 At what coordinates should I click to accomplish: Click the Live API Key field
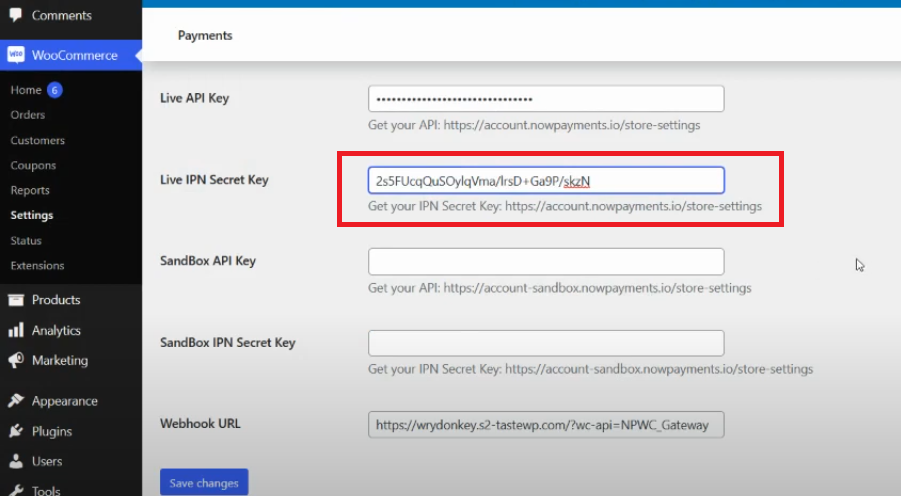click(x=545, y=99)
